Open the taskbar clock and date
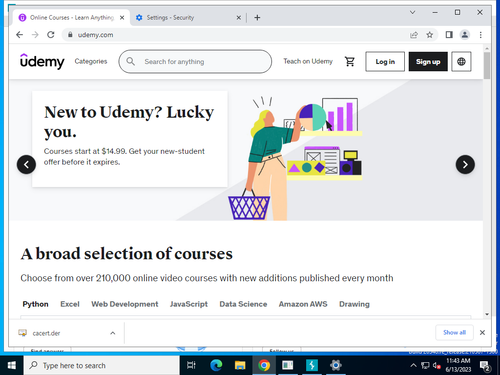 458,365
